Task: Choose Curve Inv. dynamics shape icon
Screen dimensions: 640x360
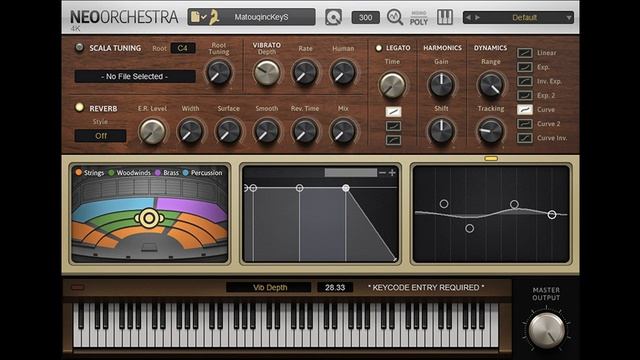Action: (x=525, y=138)
